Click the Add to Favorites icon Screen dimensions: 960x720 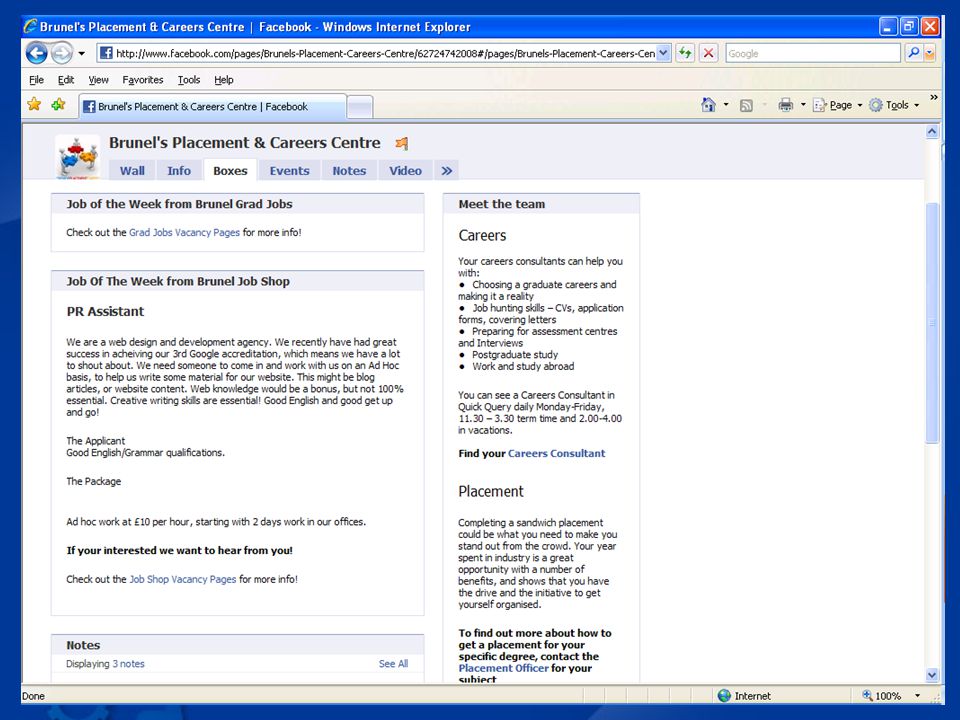59,105
